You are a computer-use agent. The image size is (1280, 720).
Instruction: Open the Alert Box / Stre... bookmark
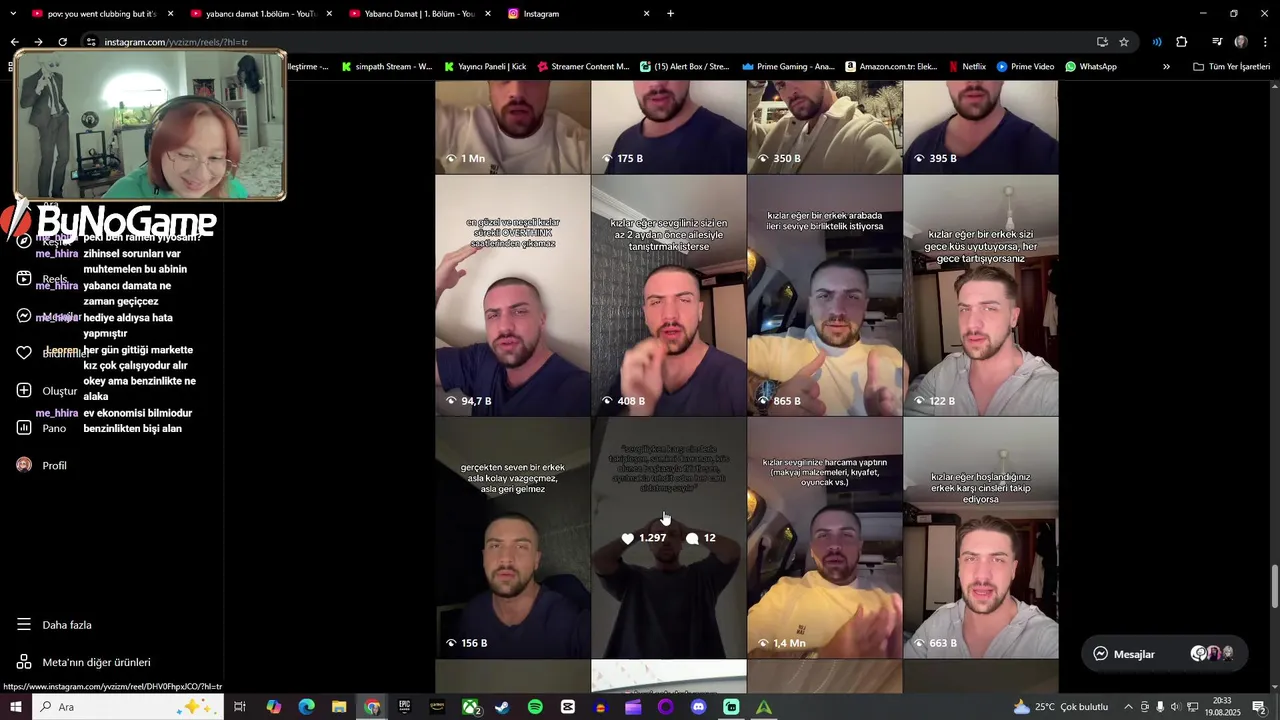click(x=685, y=67)
